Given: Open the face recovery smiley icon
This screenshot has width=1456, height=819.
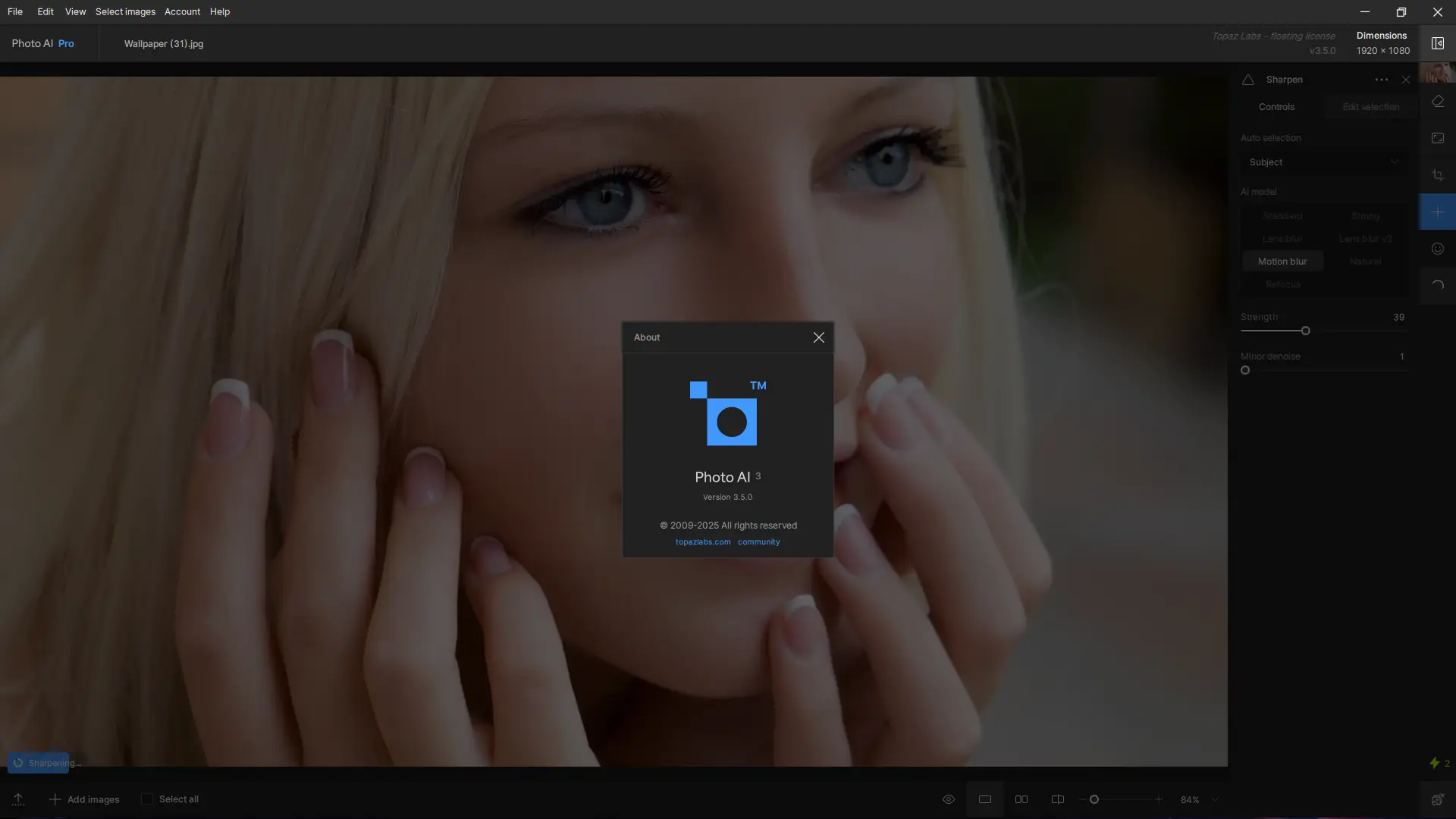Looking at the screenshot, I should (1437, 249).
